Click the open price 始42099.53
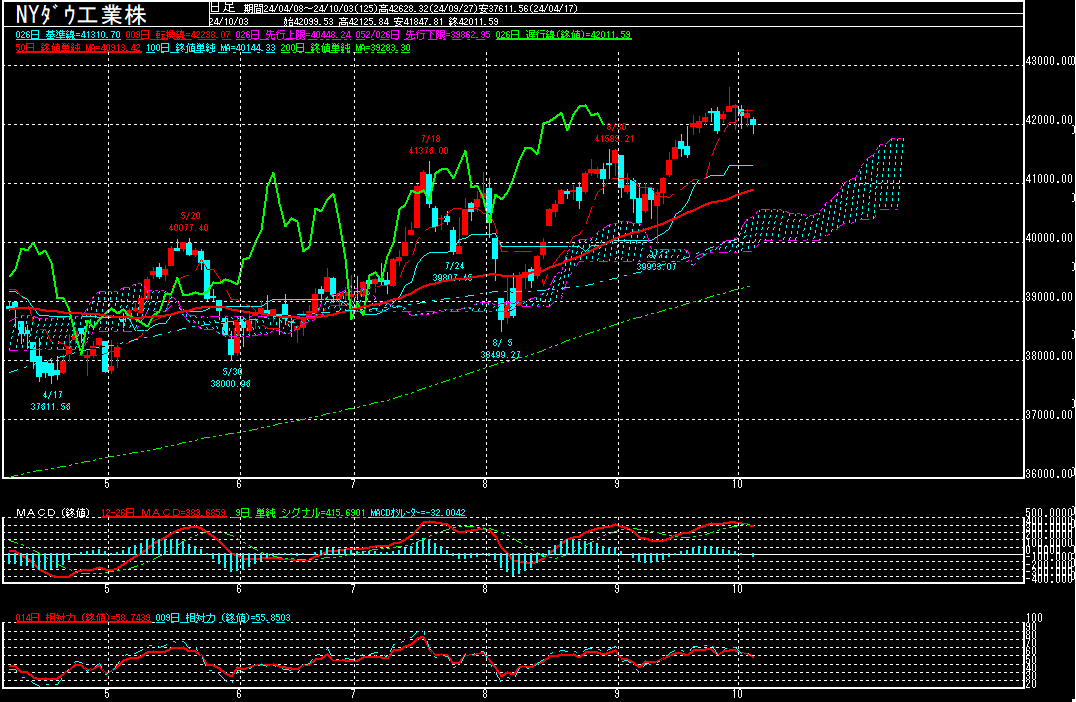The height and width of the screenshot is (702, 1076). pos(310,21)
